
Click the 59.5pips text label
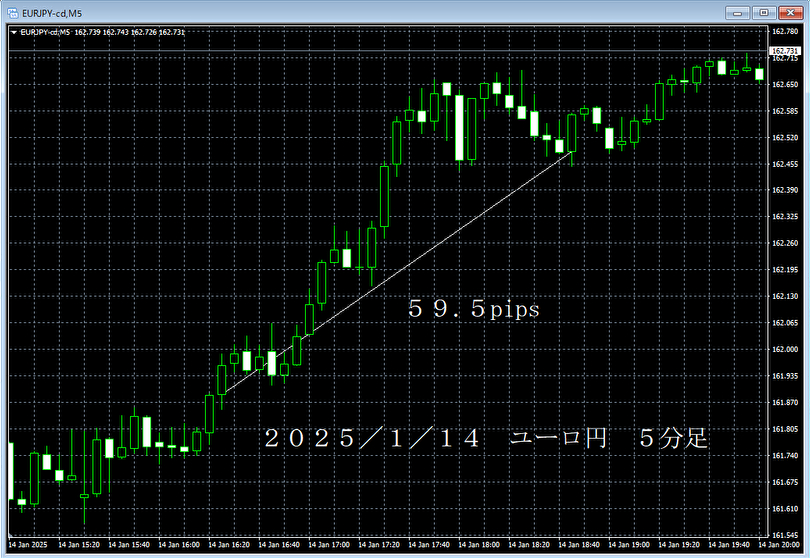tap(474, 309)
